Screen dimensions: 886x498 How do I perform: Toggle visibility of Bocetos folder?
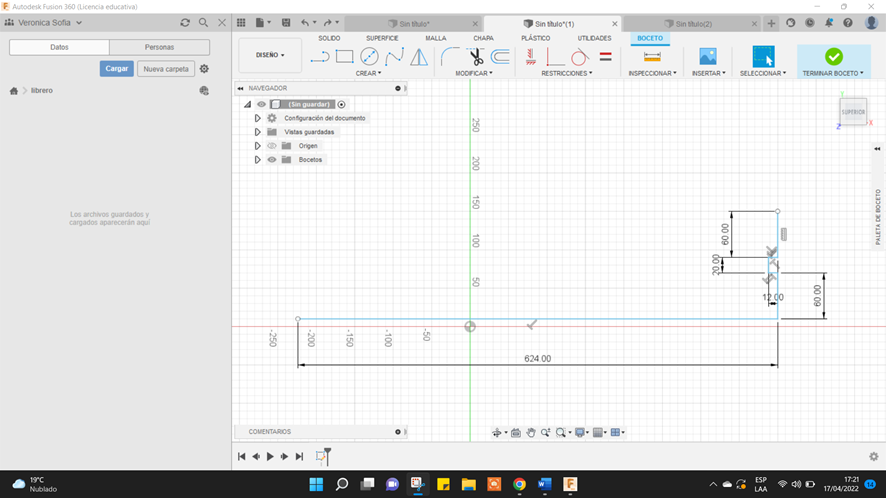point(272,159)
